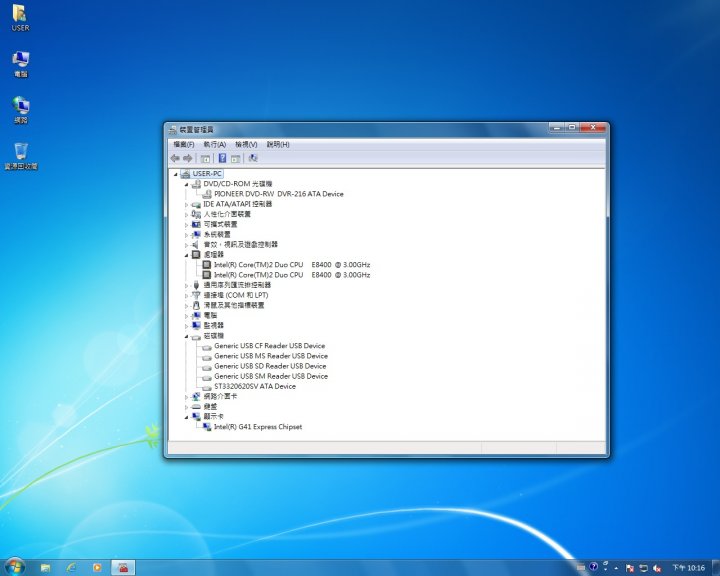Click the network tray icon

[x=643, y=568]
